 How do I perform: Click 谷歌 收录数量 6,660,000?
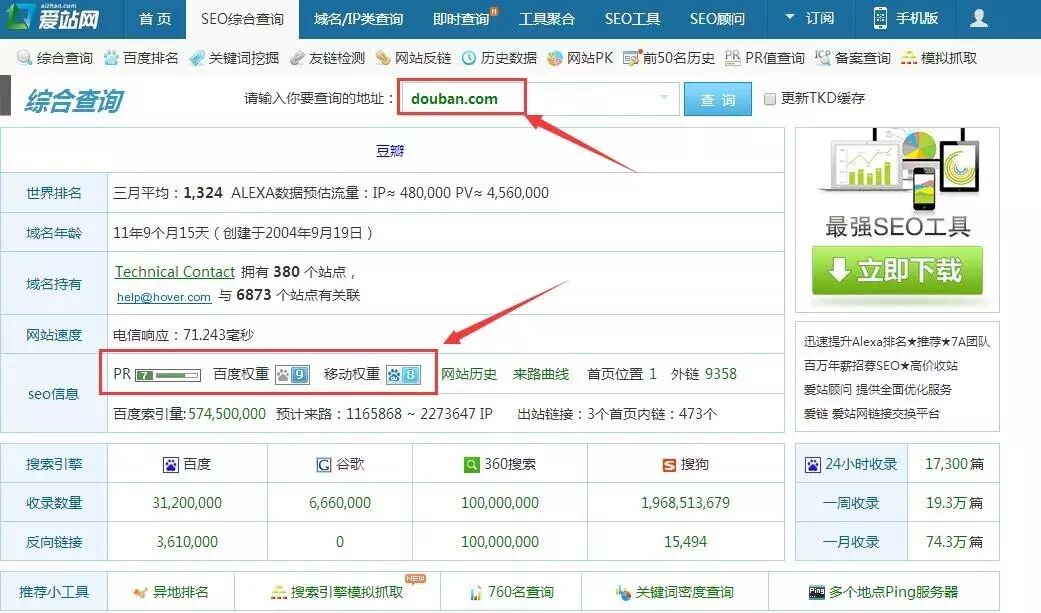340,503
